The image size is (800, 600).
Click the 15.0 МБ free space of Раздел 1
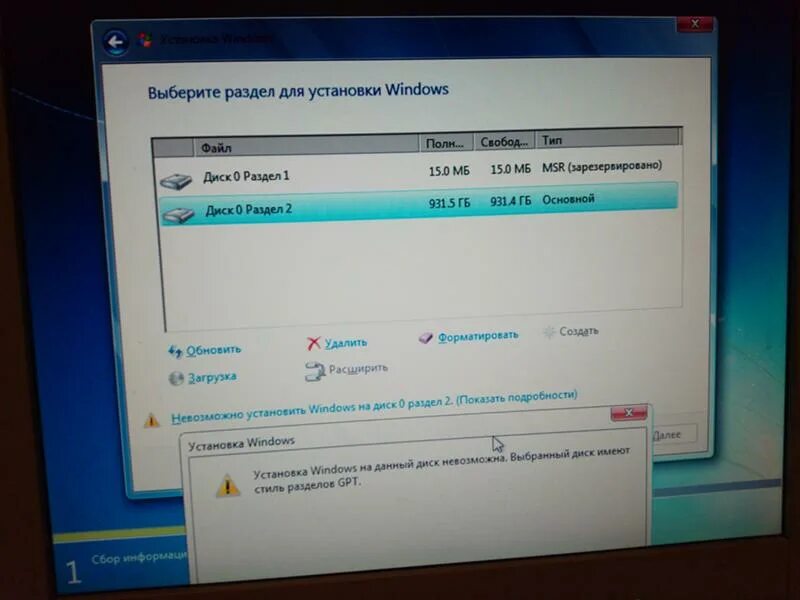510,169
